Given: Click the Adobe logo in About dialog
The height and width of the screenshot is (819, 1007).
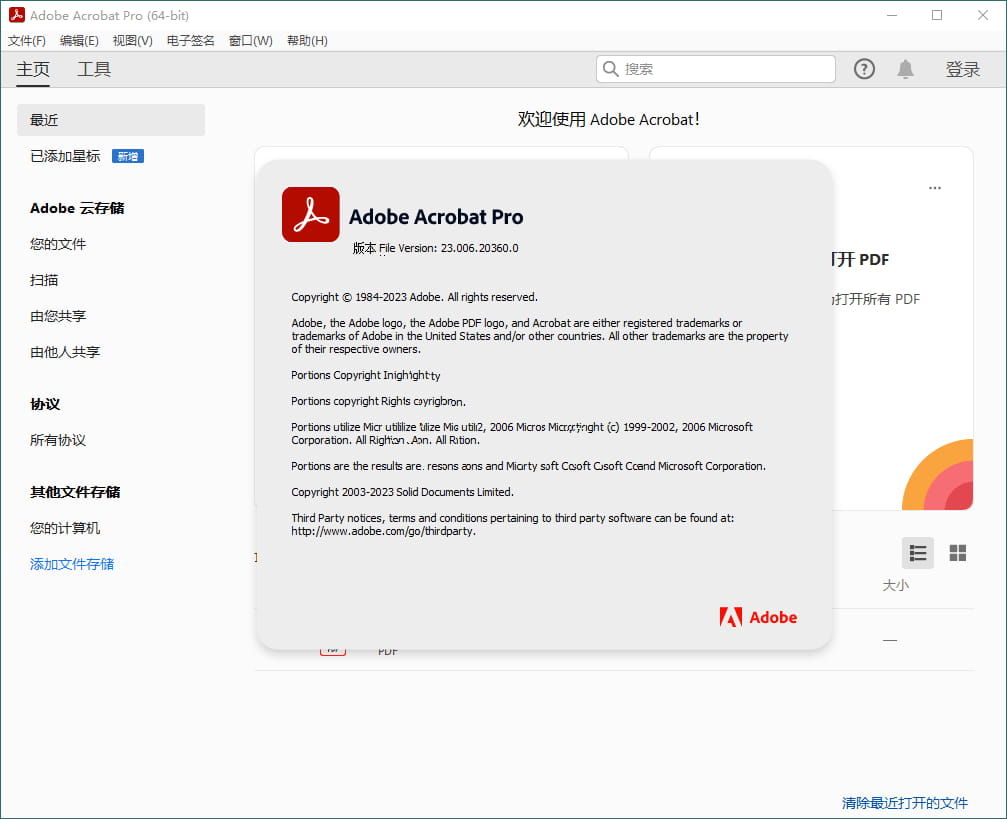Looking at the screenshot, I should point(758,617).
